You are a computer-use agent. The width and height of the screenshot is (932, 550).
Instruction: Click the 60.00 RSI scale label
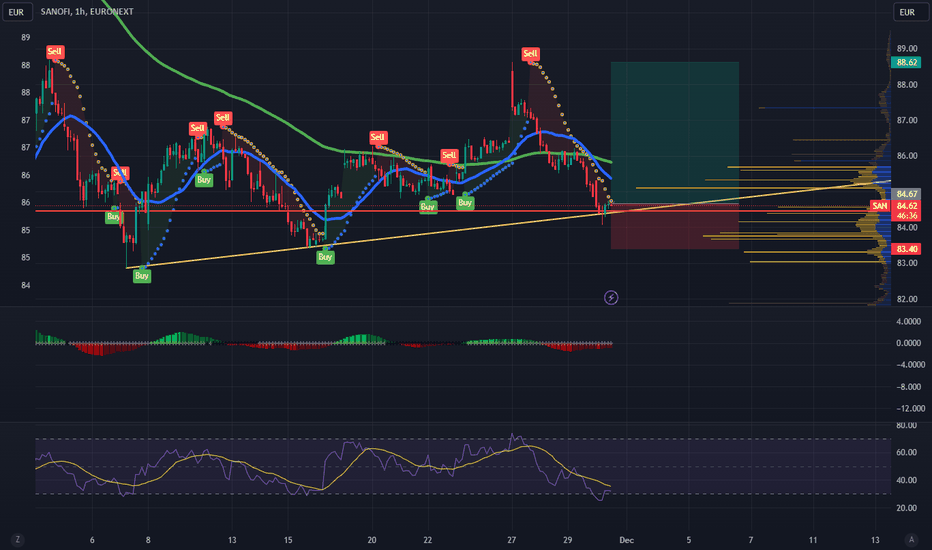(906, 452)
